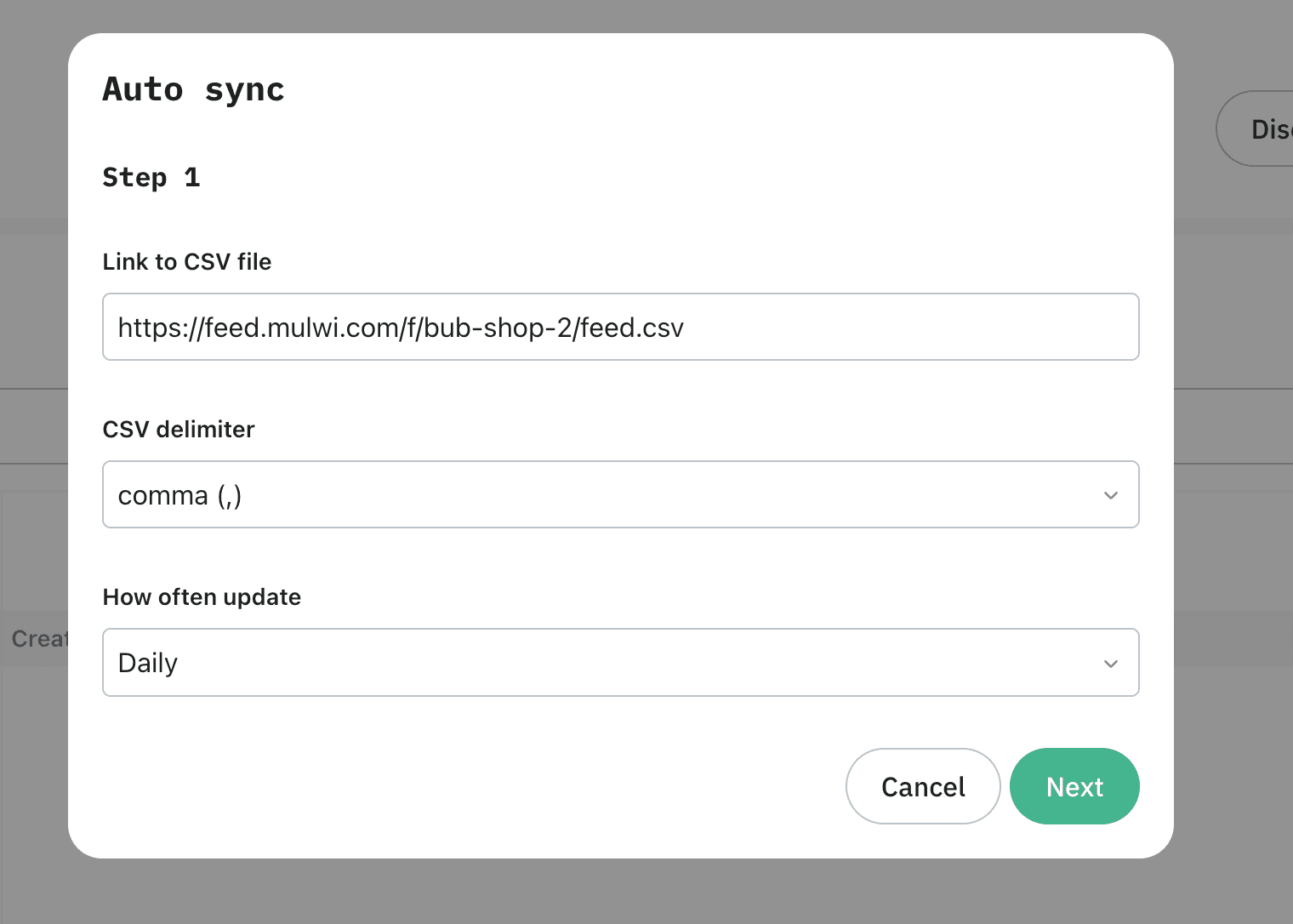Open the Daily frequency selector chevron

[x=1109, y=663]
